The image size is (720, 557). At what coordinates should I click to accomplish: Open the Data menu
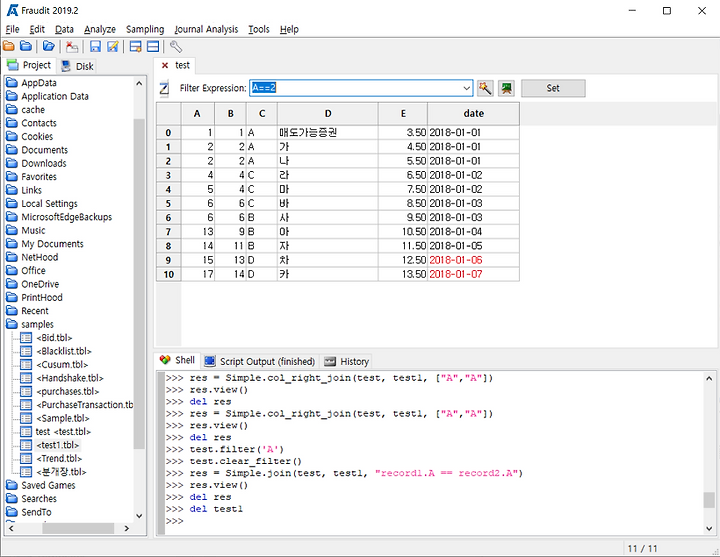click(x=64, y=29)
